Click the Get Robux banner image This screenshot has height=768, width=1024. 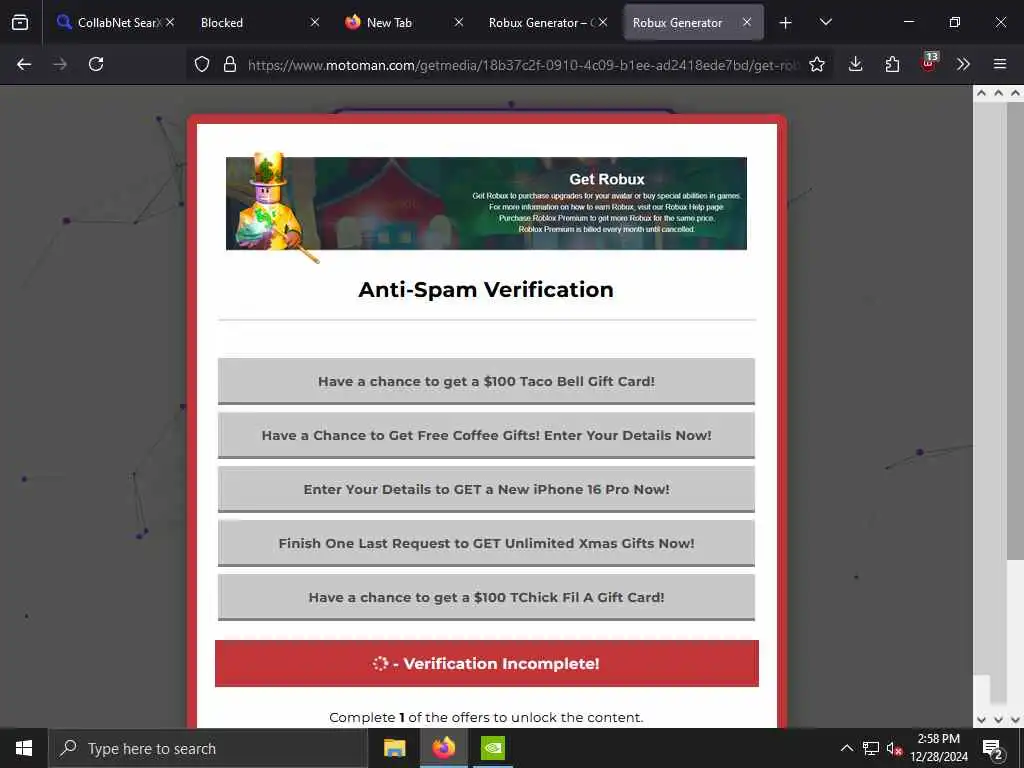point(486,204)
